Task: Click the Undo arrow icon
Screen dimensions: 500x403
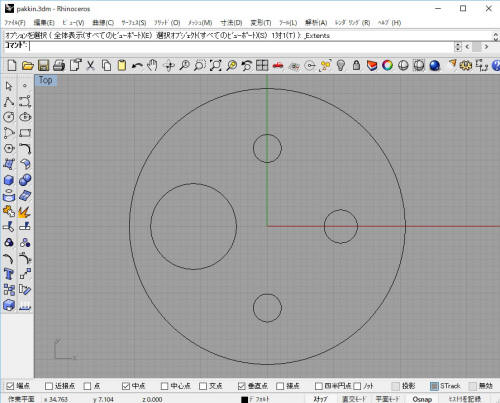Action: (137, 66)
